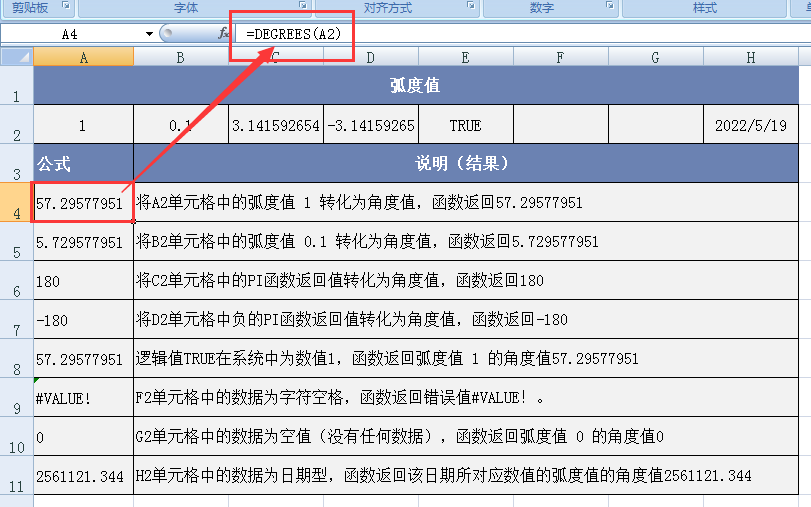Select cell A4 showing 57.29577951

tap(83, 202)
